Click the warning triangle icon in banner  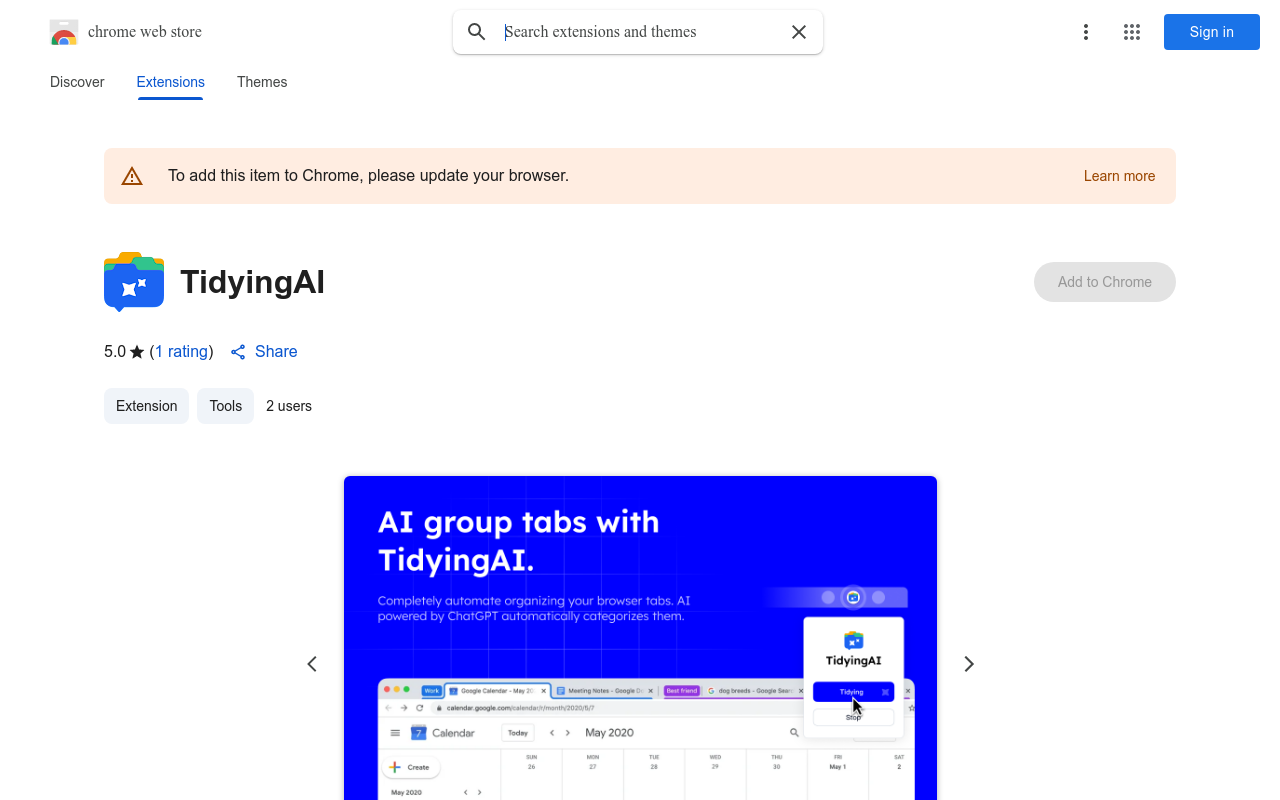[132, 176]
